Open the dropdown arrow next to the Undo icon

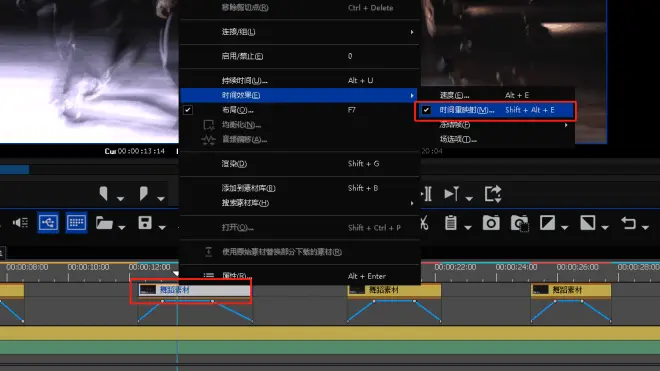pyautogui.click(x=645, y=227)
